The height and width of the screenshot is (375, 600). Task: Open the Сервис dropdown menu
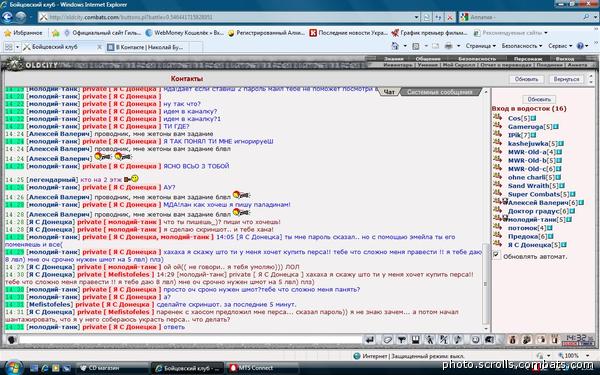(560, 46)
